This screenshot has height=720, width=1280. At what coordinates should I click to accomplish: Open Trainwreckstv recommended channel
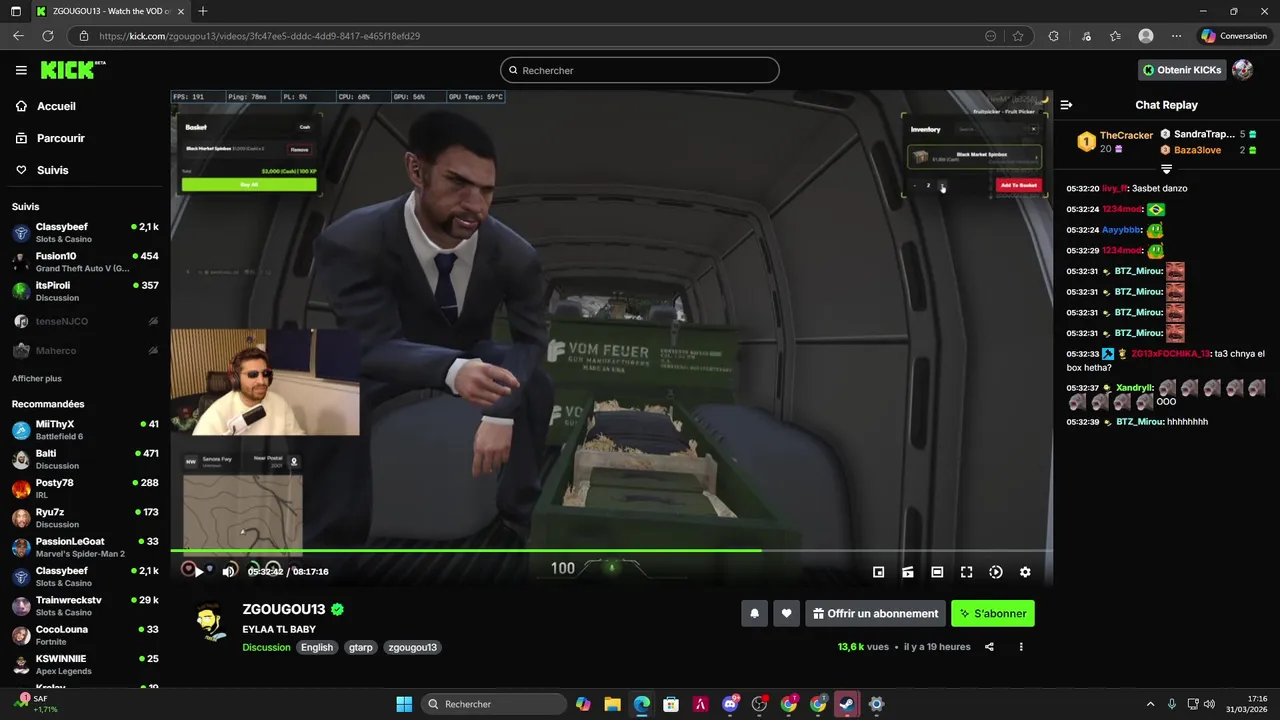click(85, 606)
